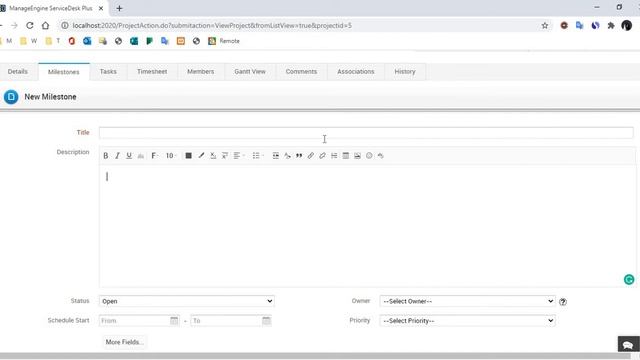Open the browser profile avatar
Viewport: 640px width, 360px height.
click(627, 25)
